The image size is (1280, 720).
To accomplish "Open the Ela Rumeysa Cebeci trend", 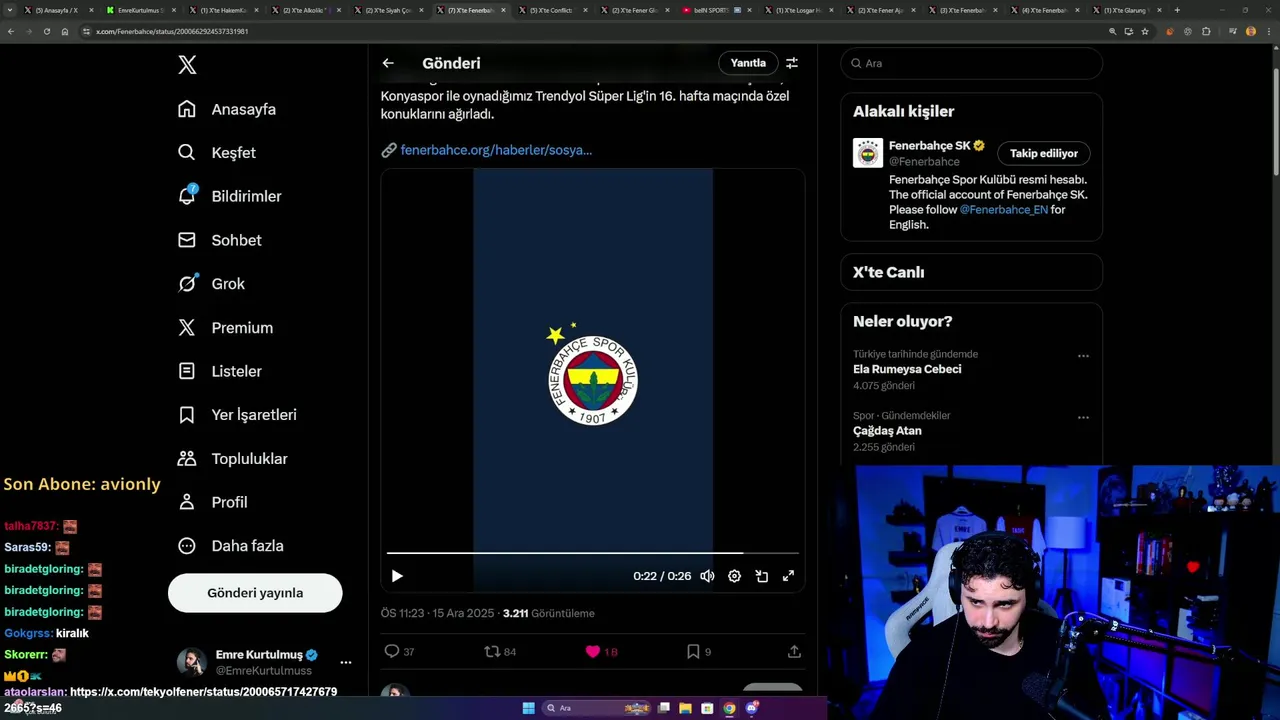I will click(907, 369).
